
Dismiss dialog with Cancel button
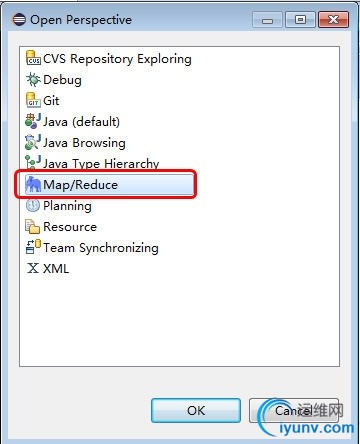[x=294, y=411]
